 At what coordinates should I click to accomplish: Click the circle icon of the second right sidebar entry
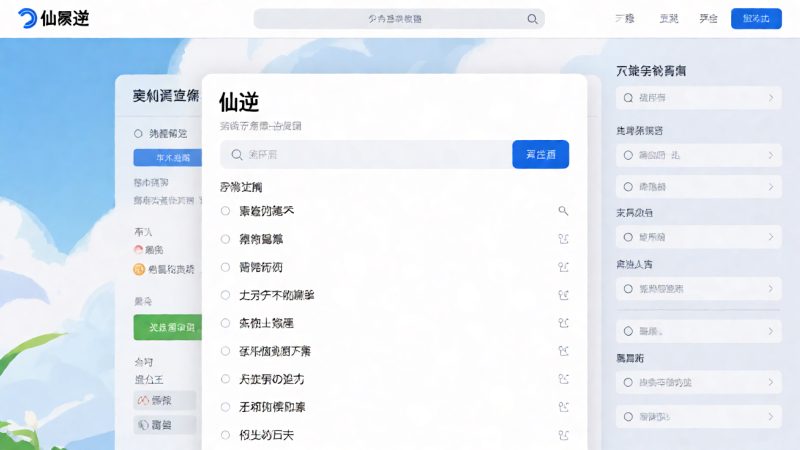[628, 155]
